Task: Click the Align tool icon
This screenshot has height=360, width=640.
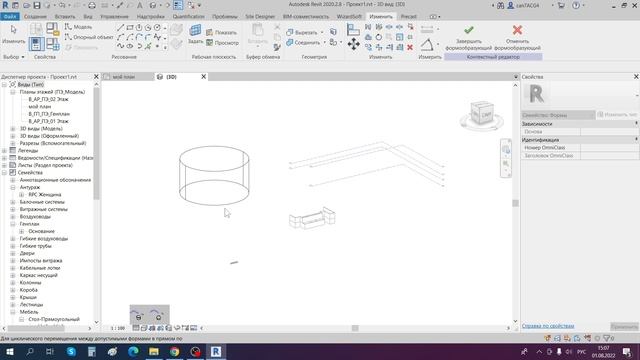Action: click(353, 29)
